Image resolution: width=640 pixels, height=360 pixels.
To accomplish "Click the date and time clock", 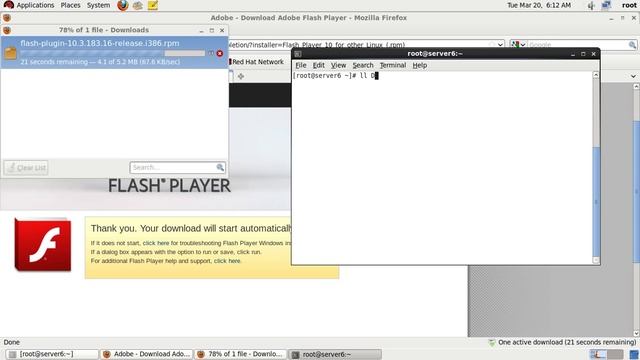I will click(x=539, y=5).
